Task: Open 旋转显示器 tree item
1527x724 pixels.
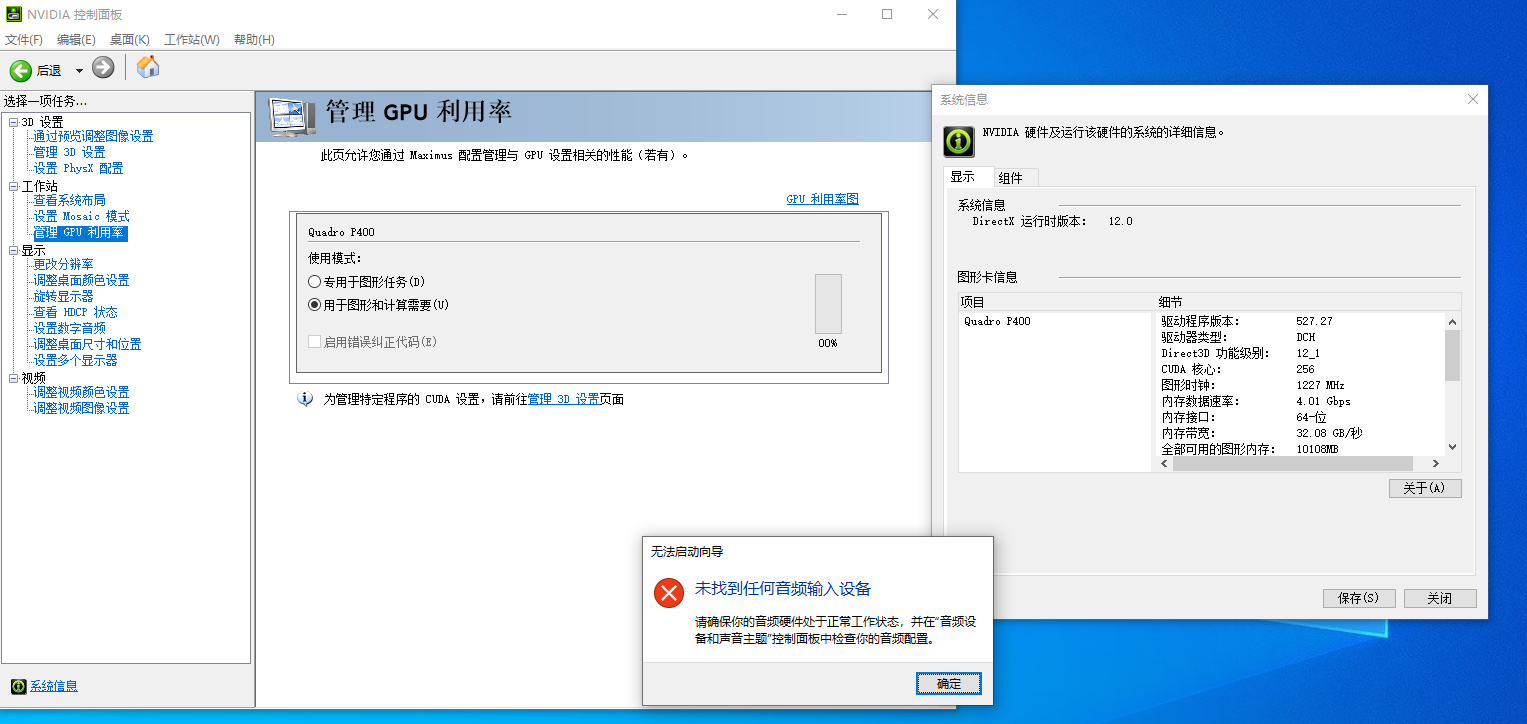Action: pos(63,297)
